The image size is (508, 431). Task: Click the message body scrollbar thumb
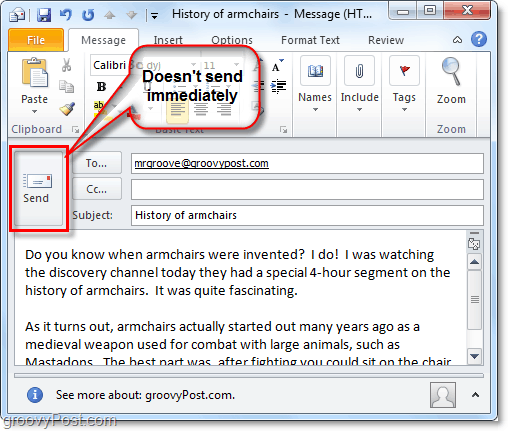coord(474,300)
